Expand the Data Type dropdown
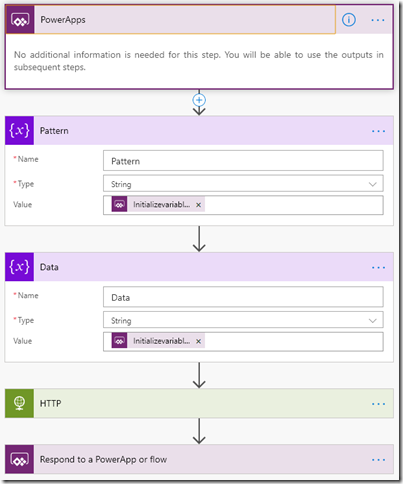The width and height of the screenshot is (403, 484). pos(243,320)
